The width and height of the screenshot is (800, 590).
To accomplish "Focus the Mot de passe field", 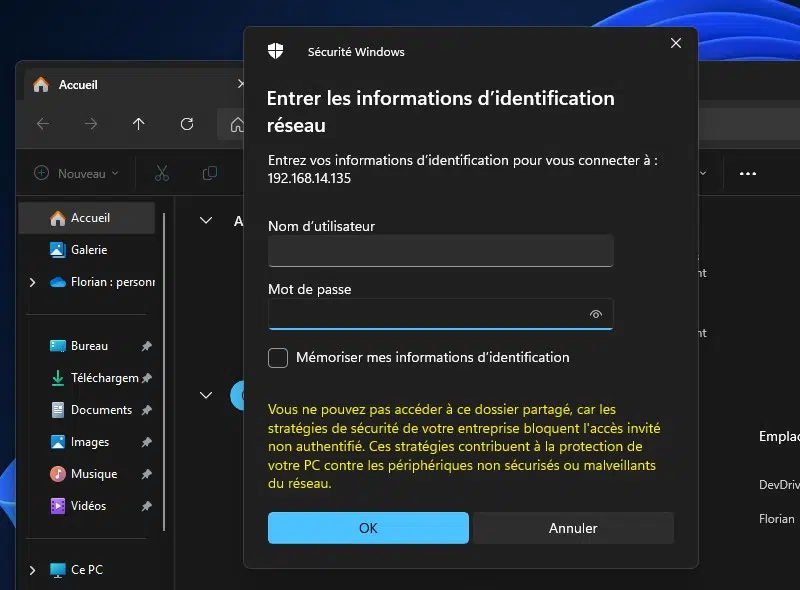I will click(x=425, y=314).
